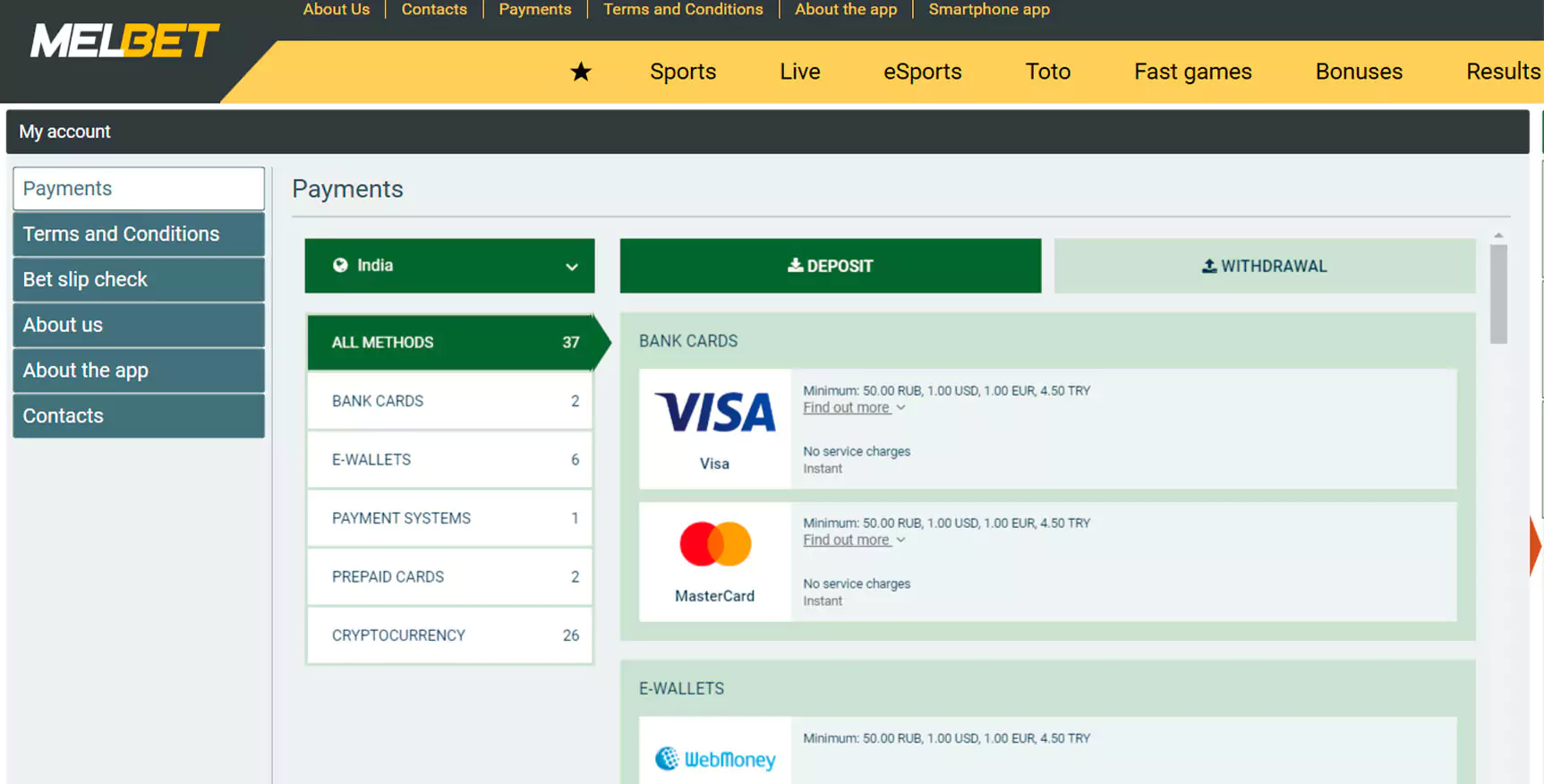Open About us in the sidebar

139,325
